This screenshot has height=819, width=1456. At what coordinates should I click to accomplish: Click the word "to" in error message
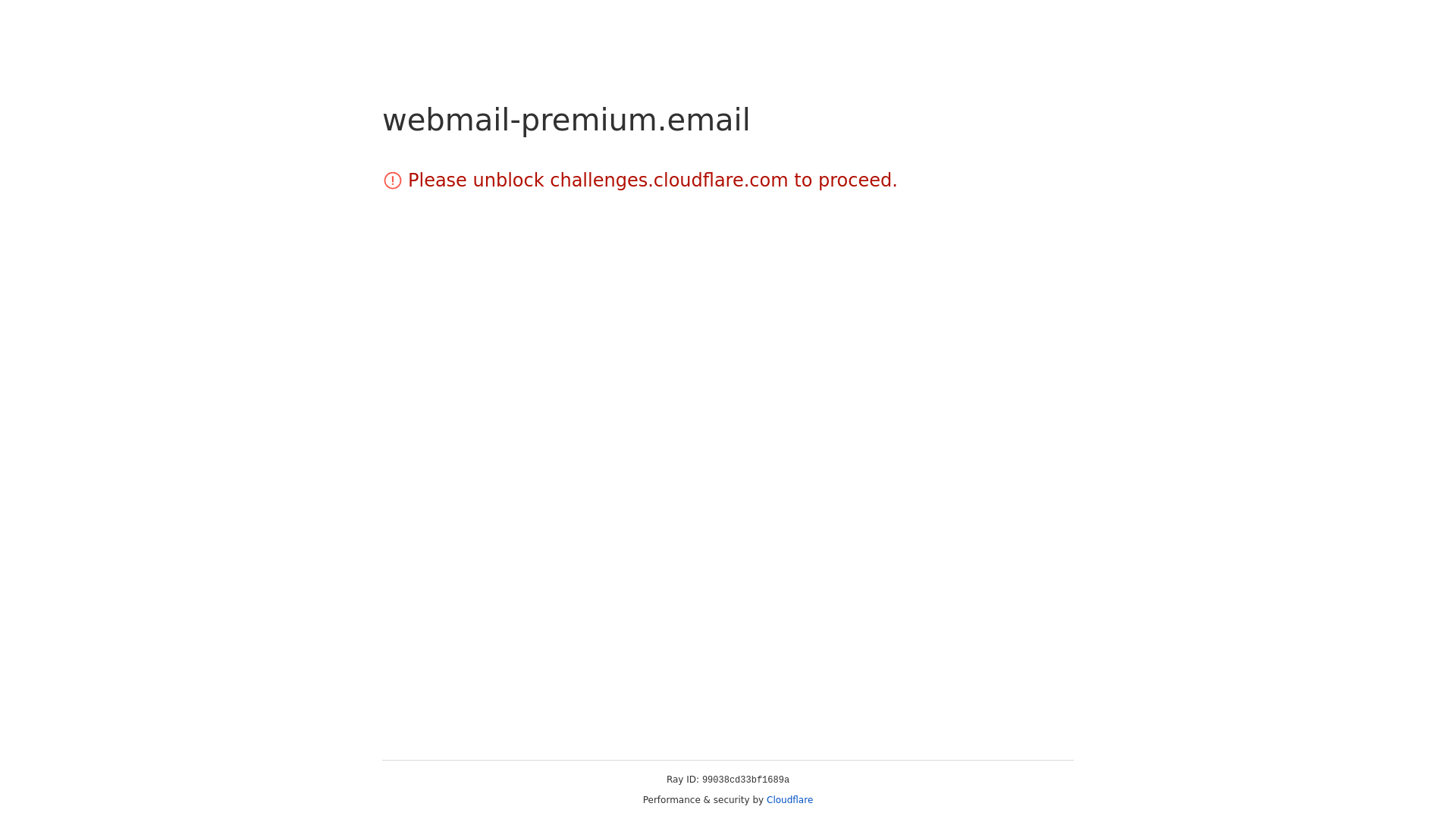[803, 180]
